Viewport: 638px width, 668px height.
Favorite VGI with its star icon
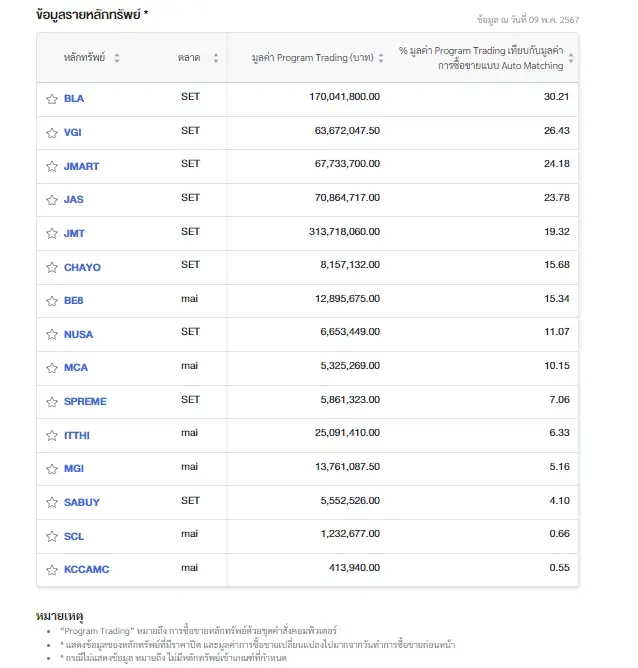click(x=52, y=133)
